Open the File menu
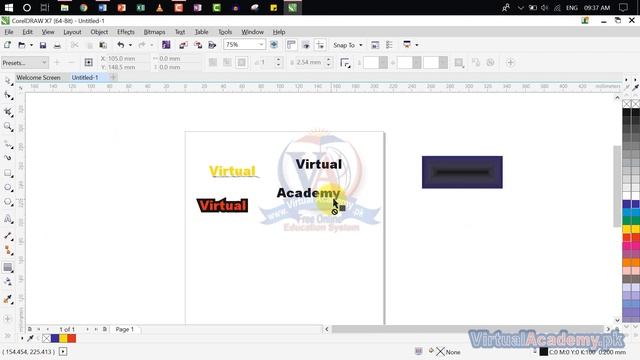The image size is (640, 360). (9, 32)
